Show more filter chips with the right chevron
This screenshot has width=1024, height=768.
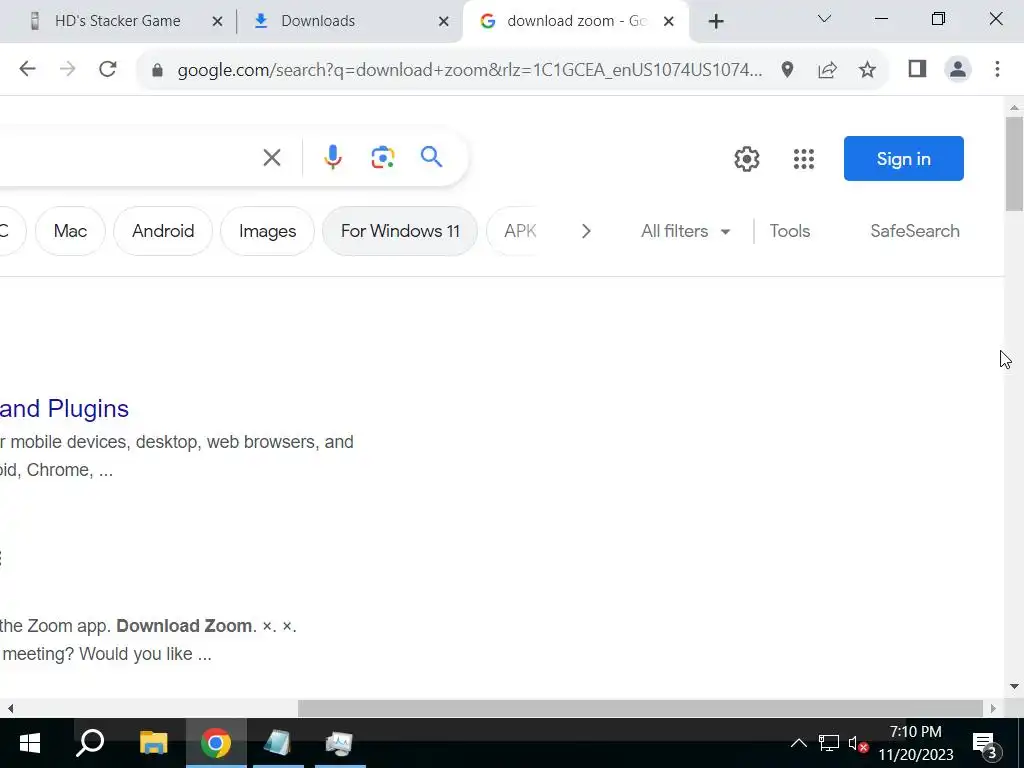(586, 231)
